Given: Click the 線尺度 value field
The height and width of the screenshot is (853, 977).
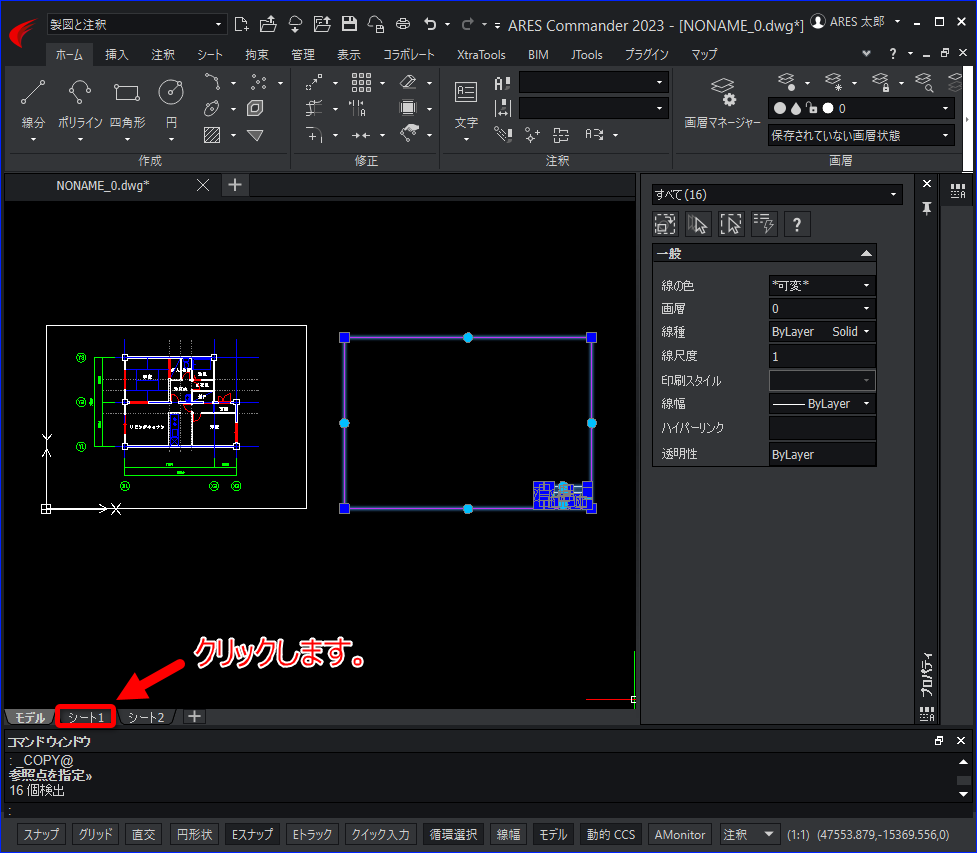Looking at the screenshot, I should [x=822, y=356].
